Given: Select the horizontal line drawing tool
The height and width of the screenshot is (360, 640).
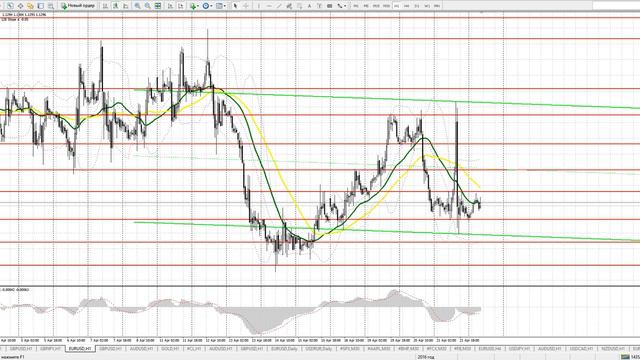Looking at the screenshot, I should [x=269, y=6].
